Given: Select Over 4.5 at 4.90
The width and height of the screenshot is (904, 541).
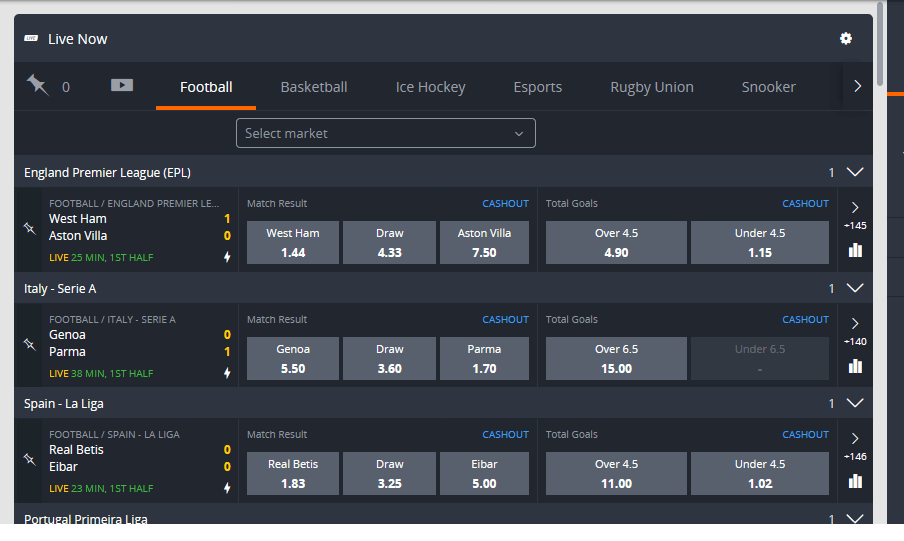Looking at the screenshot, I should 616,242.
